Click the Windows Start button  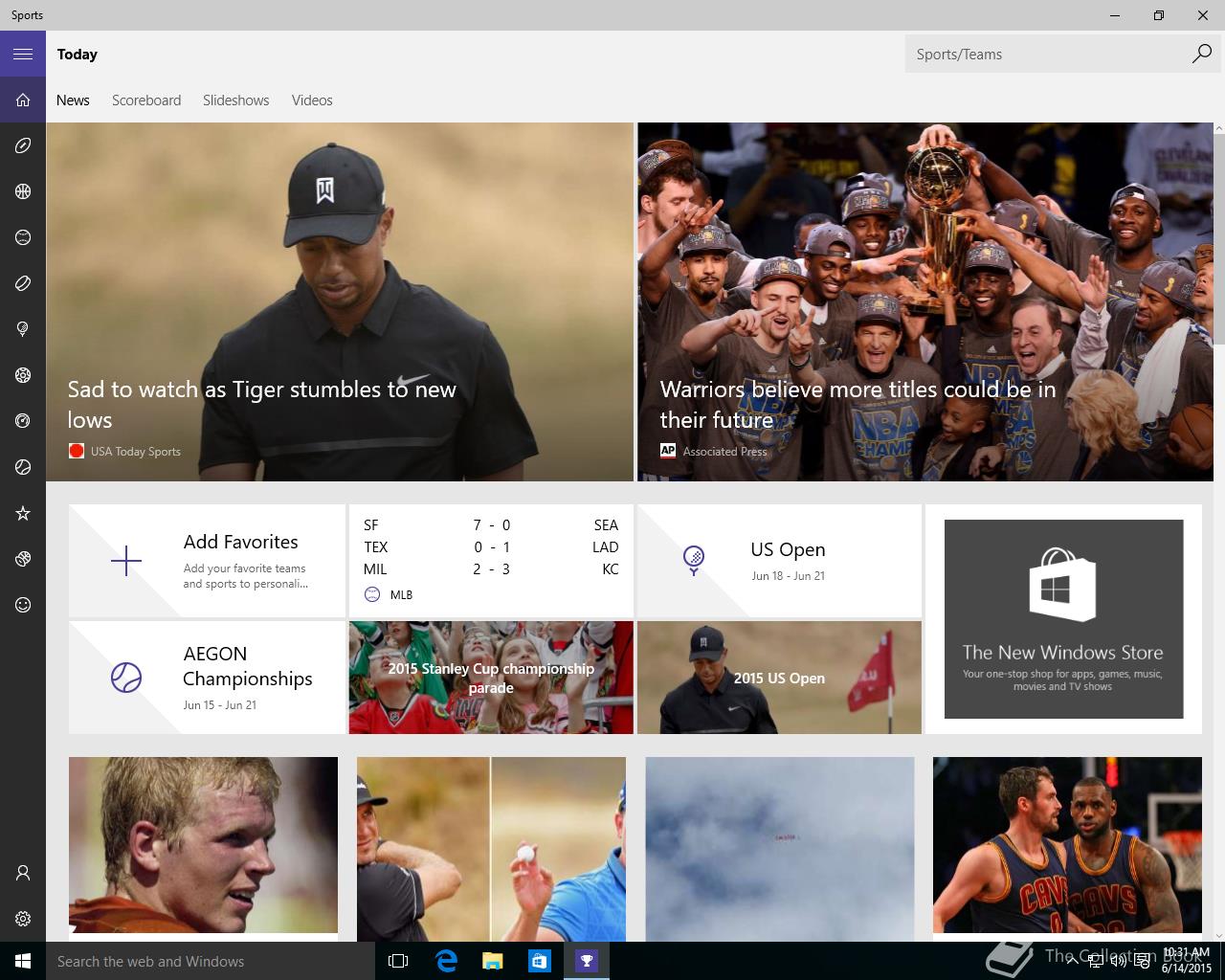[x=23, y=961]
